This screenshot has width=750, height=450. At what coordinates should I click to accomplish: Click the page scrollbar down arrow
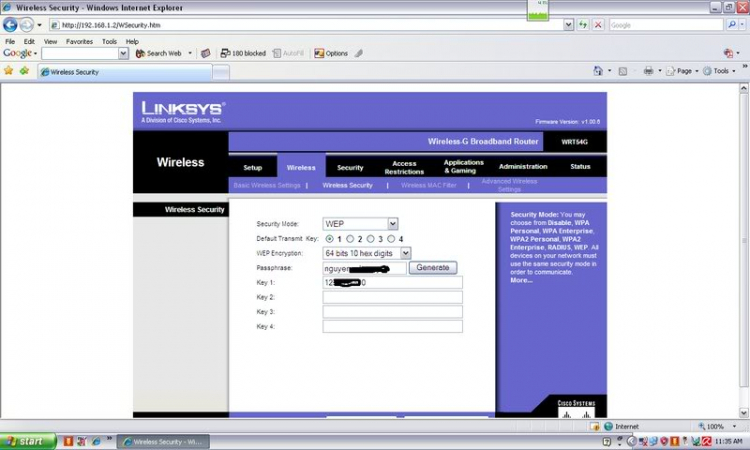(743, 413)
